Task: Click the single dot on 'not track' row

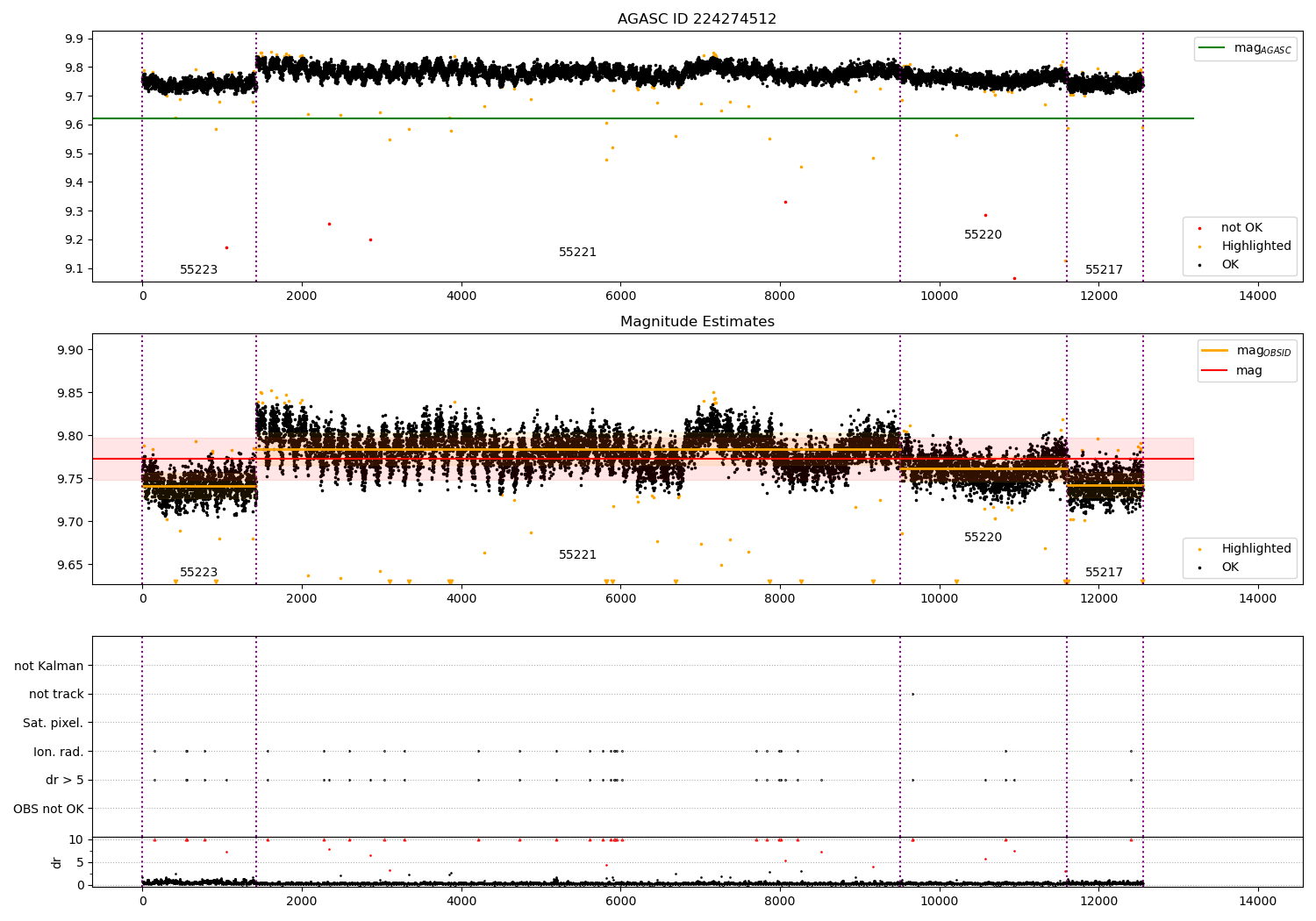Action: coord(912,694)
